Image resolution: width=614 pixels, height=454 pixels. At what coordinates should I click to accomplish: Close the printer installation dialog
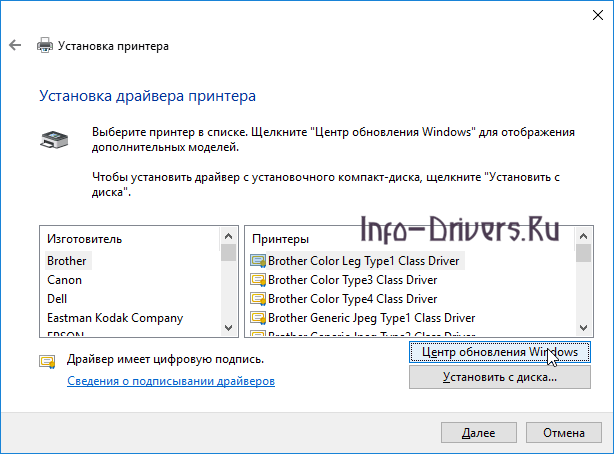point(598,15)
